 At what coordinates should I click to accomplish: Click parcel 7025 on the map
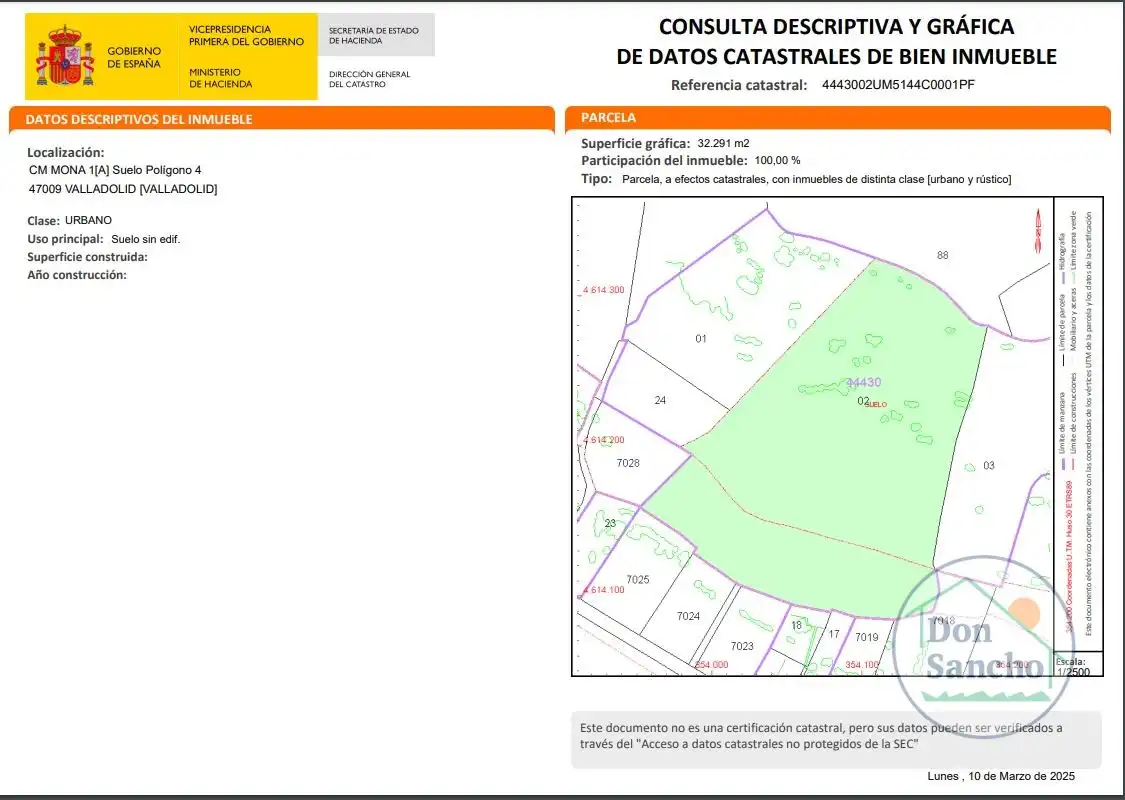click(638, 580)
